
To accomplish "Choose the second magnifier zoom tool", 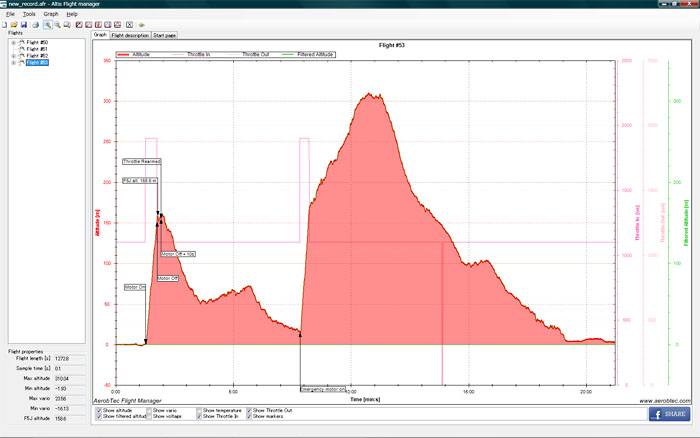I will [58, 25].
